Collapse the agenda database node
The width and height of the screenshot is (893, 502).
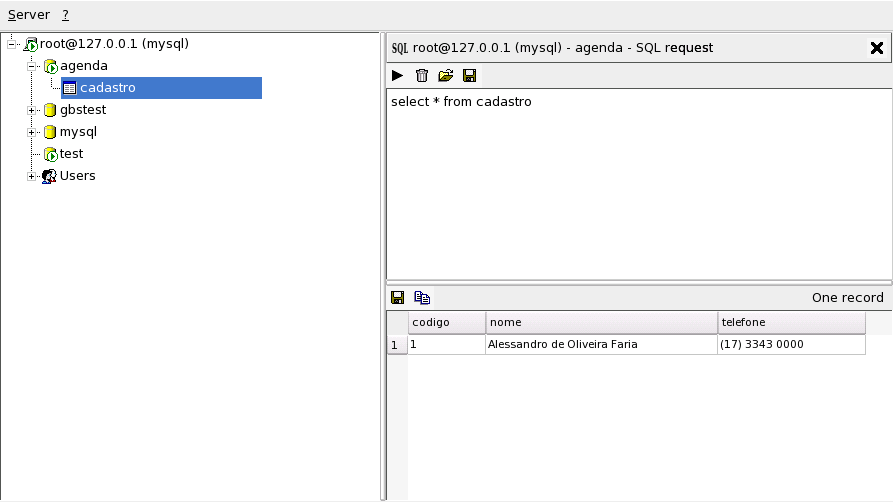31,66
